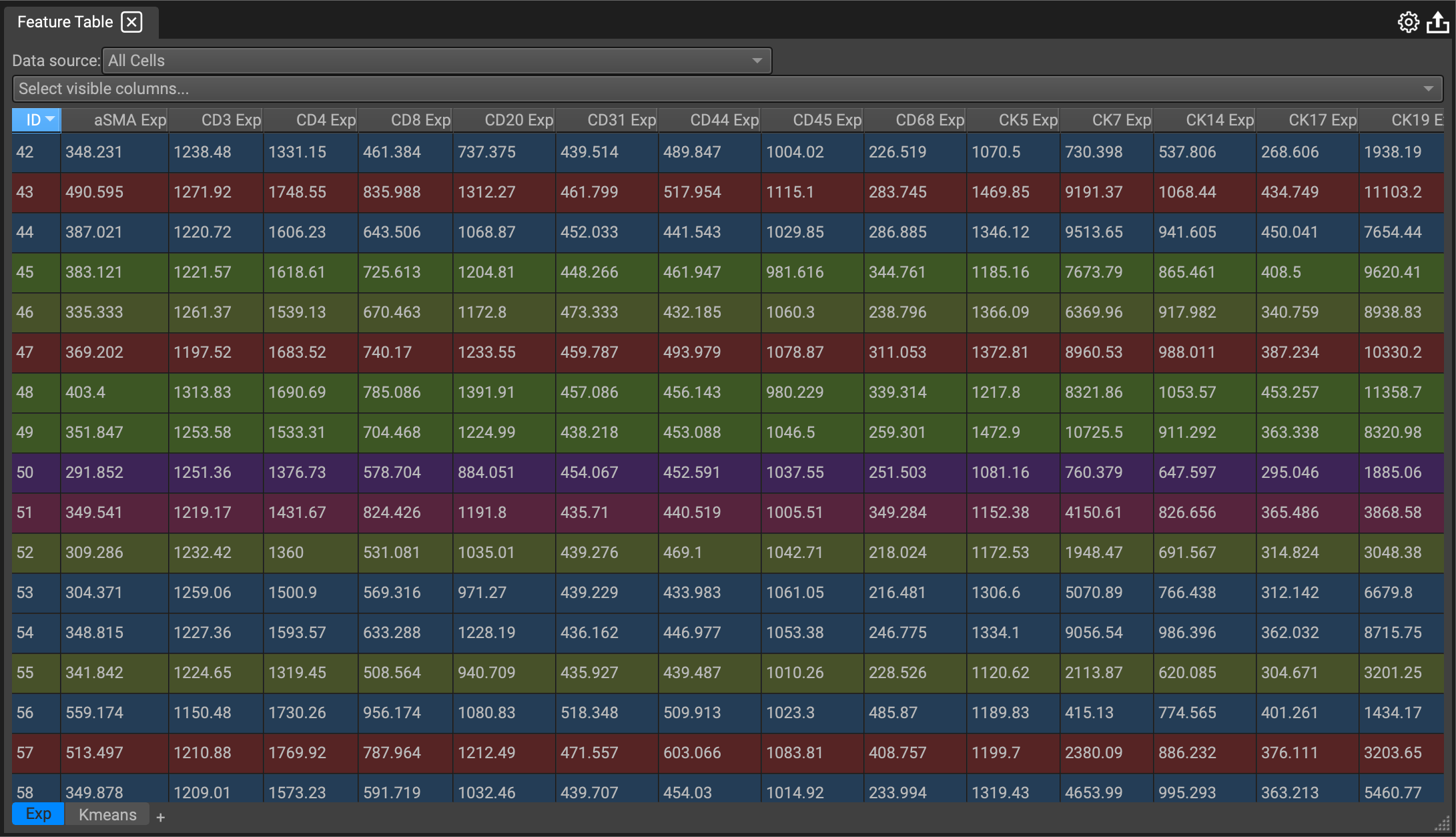Click cell value 1769.92

(297, 753)
